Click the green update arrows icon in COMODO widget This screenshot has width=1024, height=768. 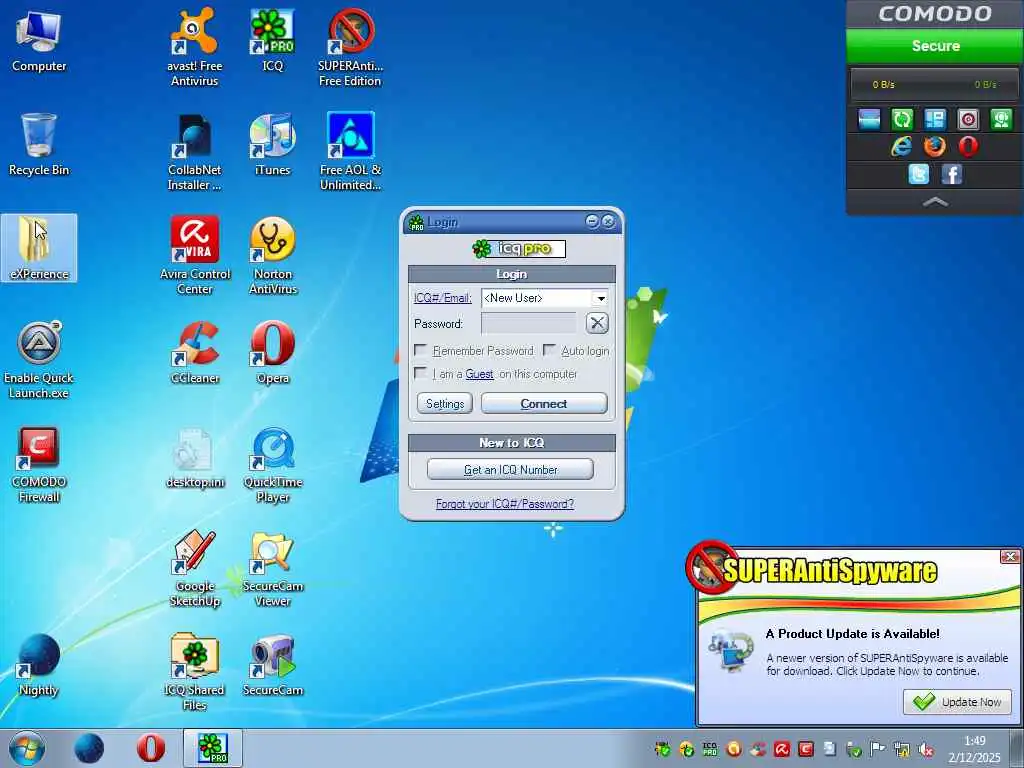[902, 119]
